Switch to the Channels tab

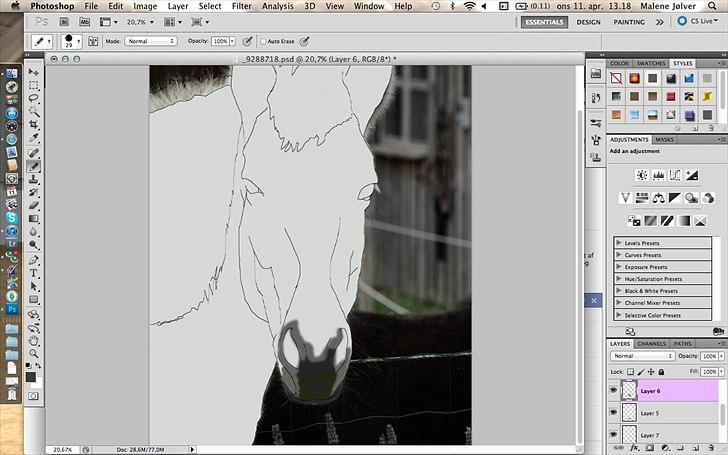click(x=652, y=344)
